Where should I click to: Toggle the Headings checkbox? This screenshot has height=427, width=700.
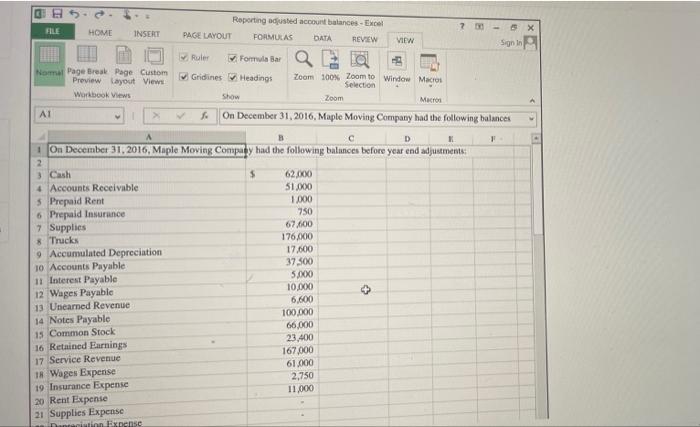point(232,77)
